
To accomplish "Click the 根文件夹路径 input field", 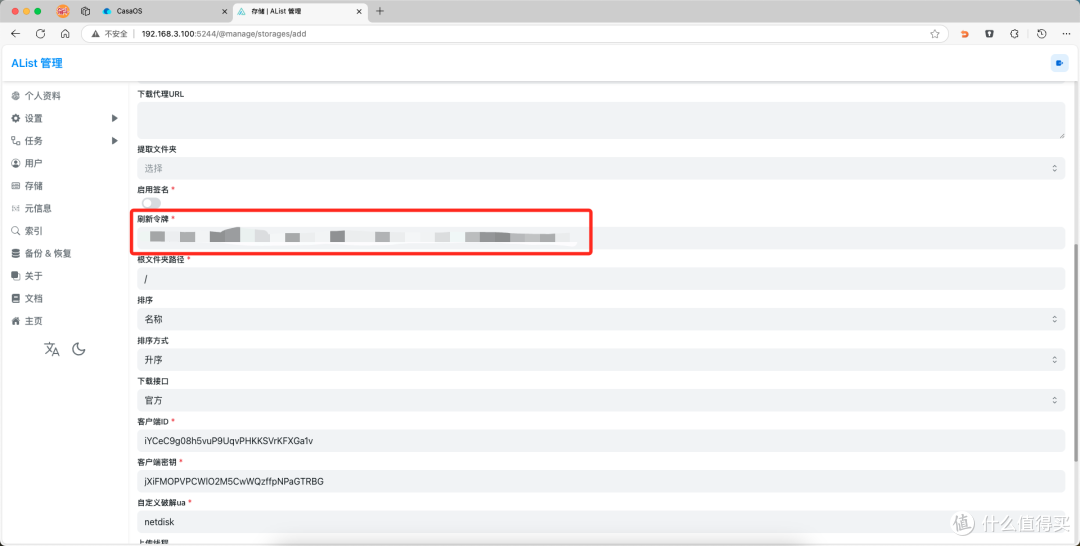I will pos(601,278).
